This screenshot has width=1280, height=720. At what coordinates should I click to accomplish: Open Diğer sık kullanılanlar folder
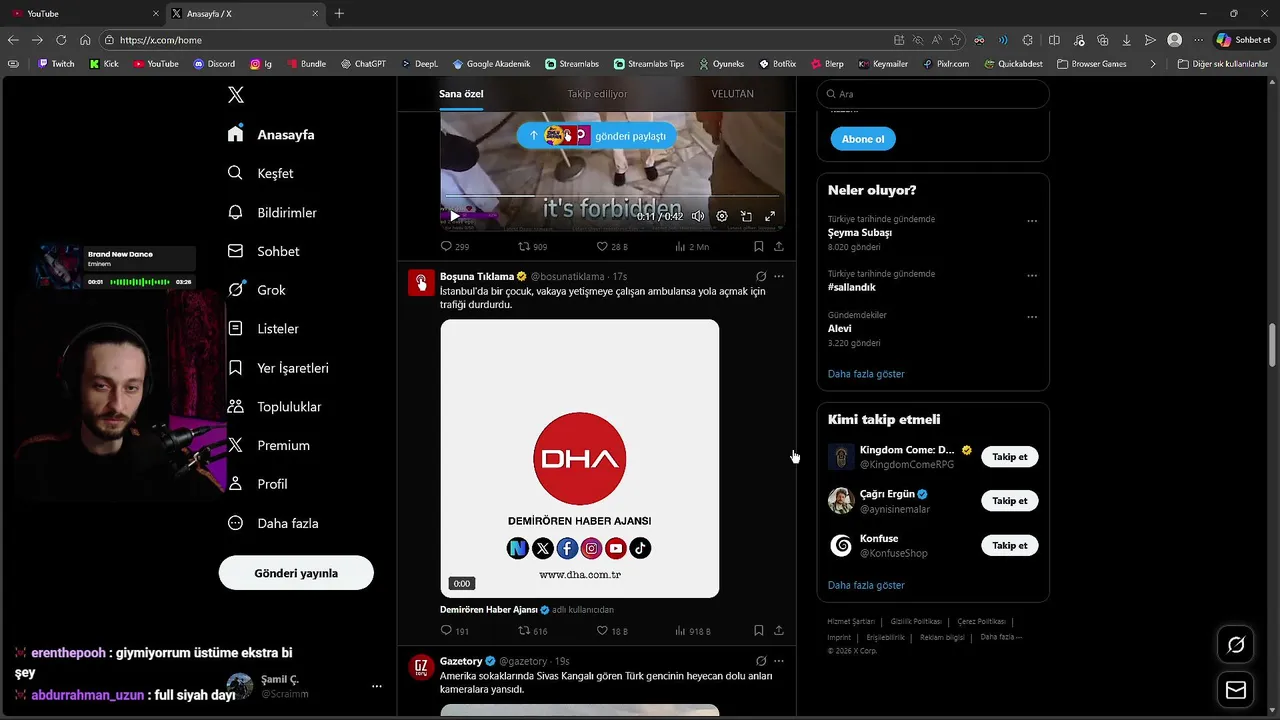[1222, 64]
